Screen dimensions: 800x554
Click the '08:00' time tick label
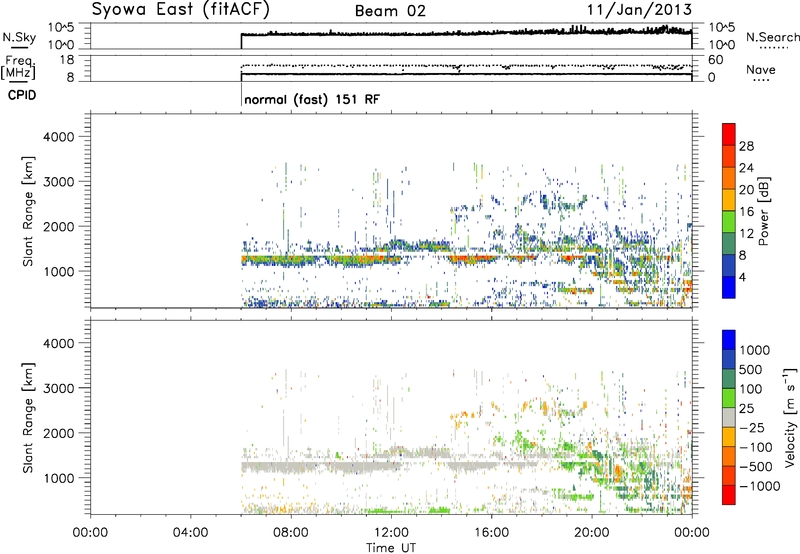290,533
